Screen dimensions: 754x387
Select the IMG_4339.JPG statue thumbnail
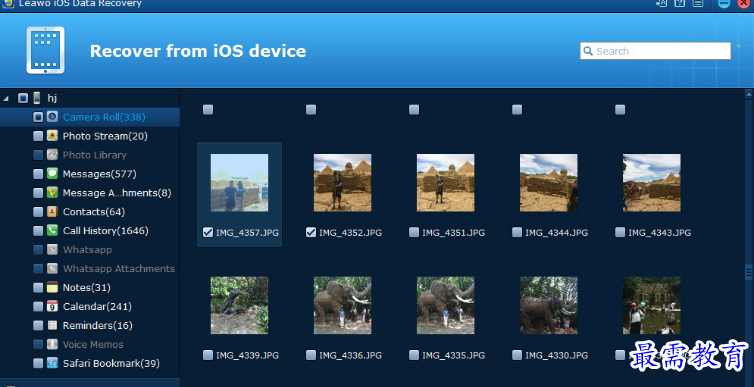[239, 305]
